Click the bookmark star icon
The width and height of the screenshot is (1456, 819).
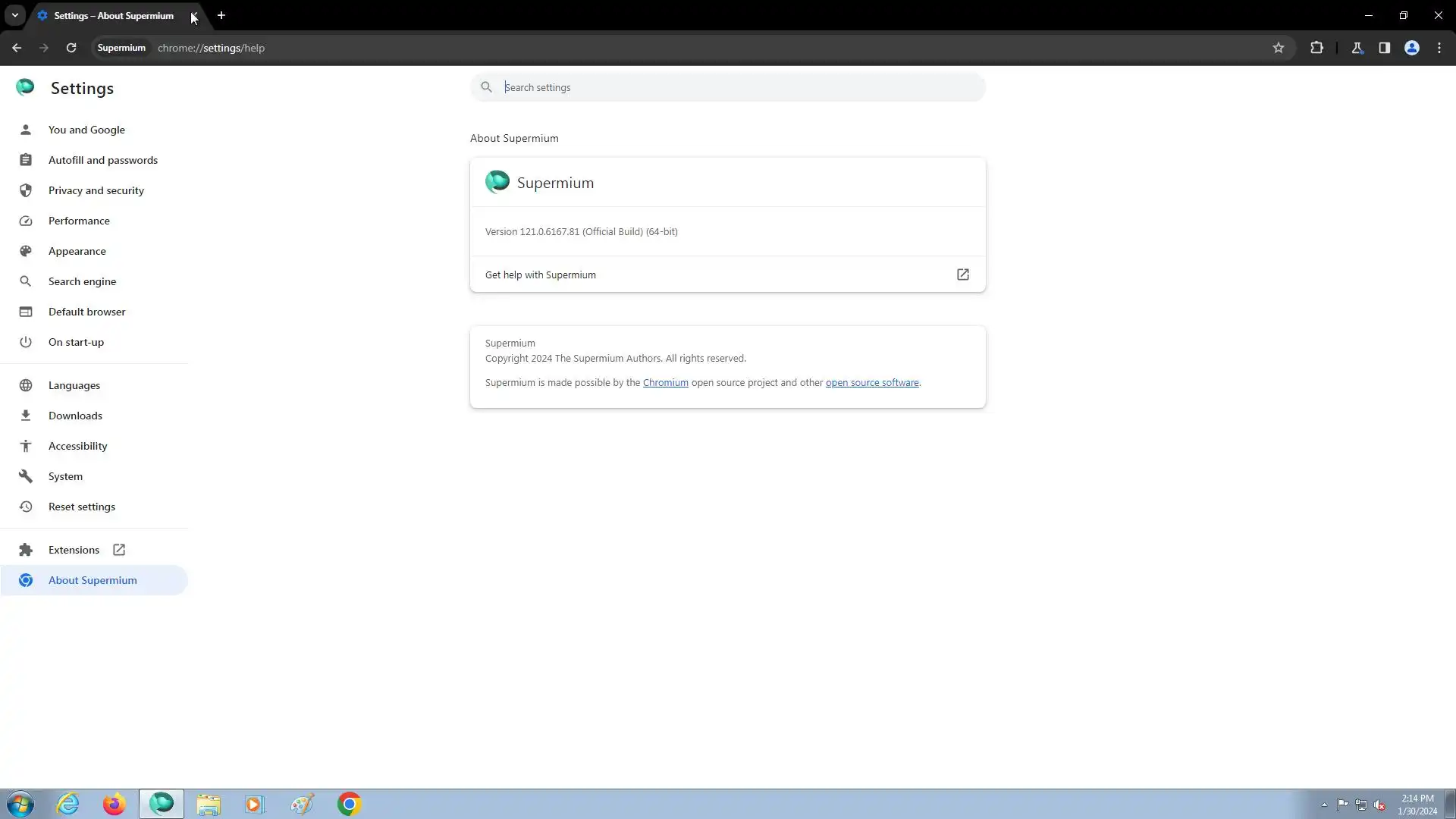(1279, 48)
